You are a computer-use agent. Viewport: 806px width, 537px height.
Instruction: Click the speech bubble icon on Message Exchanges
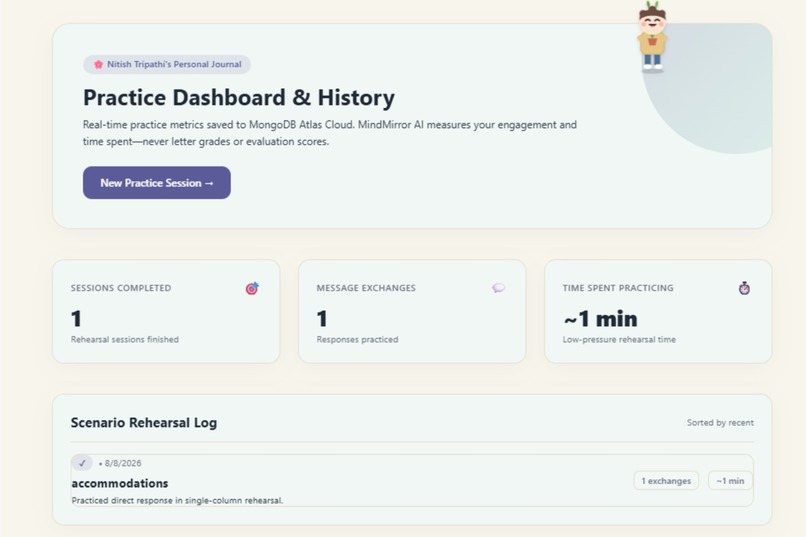point(498,288)
